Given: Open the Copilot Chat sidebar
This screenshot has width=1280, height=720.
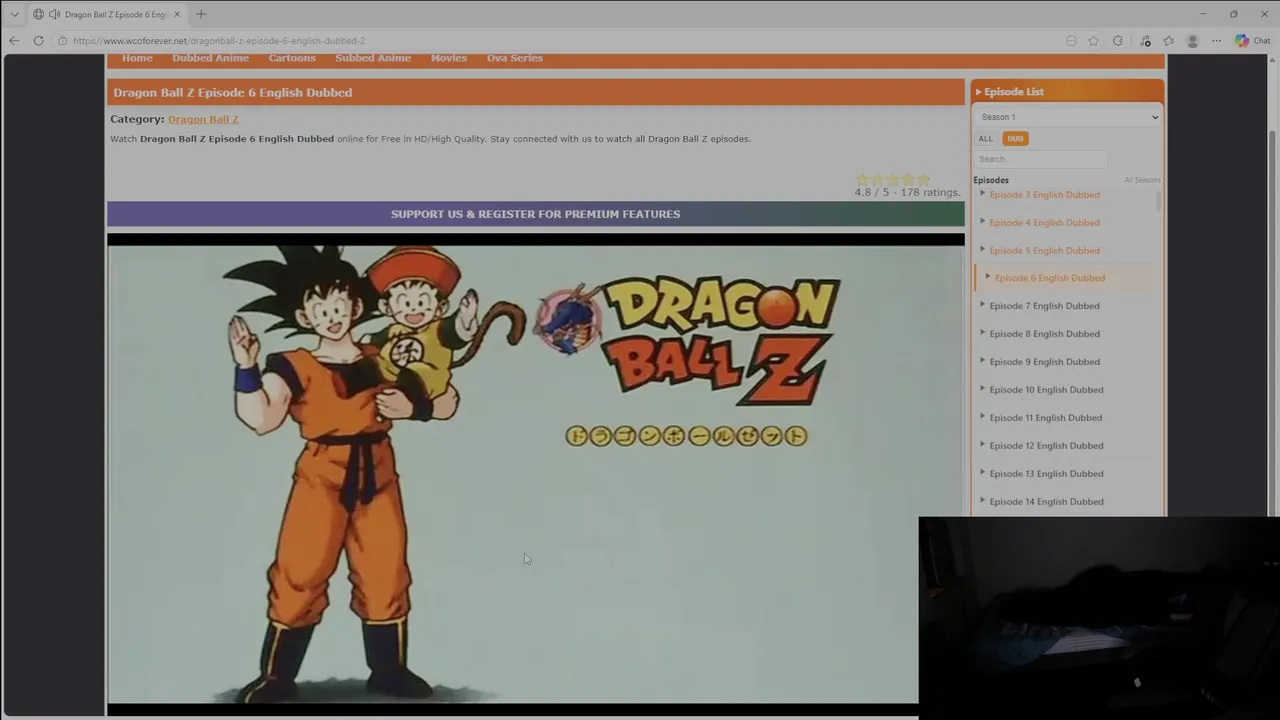Looking at the screenshot, I should tap(1252, 41).
